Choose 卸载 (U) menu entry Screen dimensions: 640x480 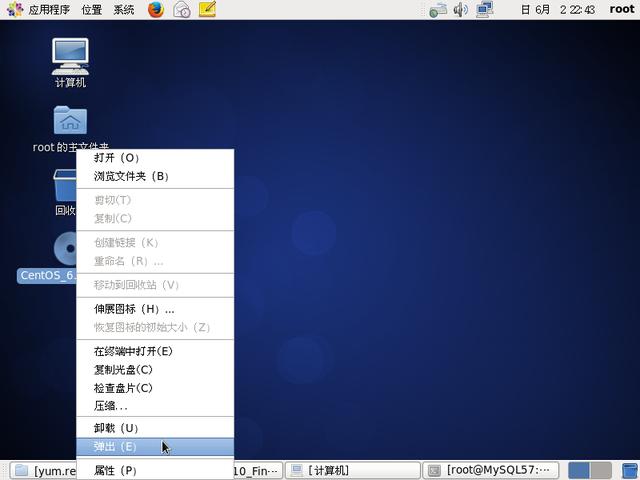point(155,428)
